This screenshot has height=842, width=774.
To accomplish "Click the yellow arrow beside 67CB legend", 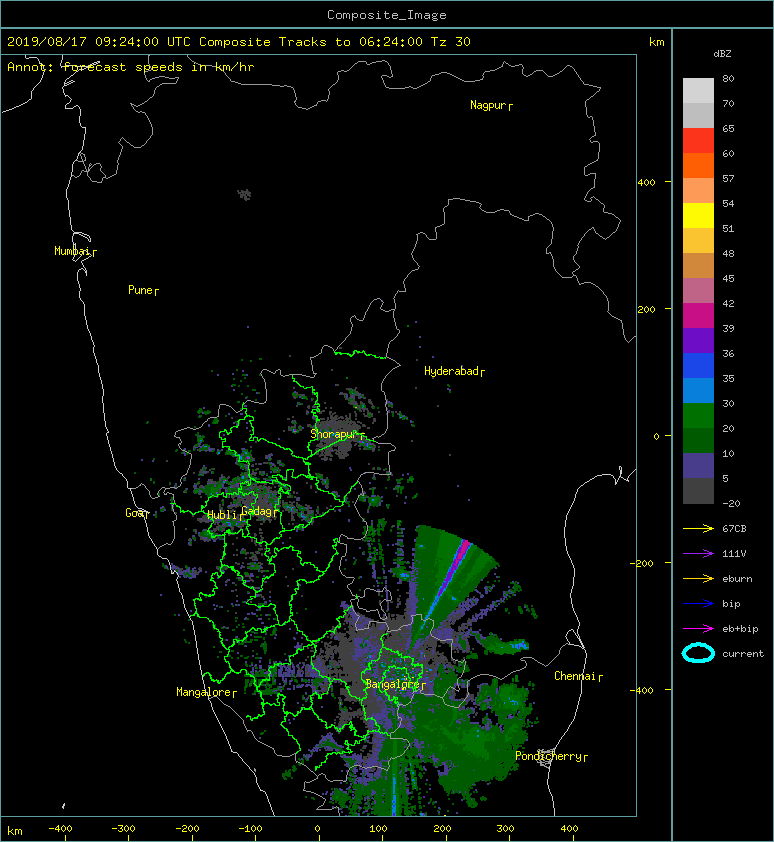I will [698, 529].
